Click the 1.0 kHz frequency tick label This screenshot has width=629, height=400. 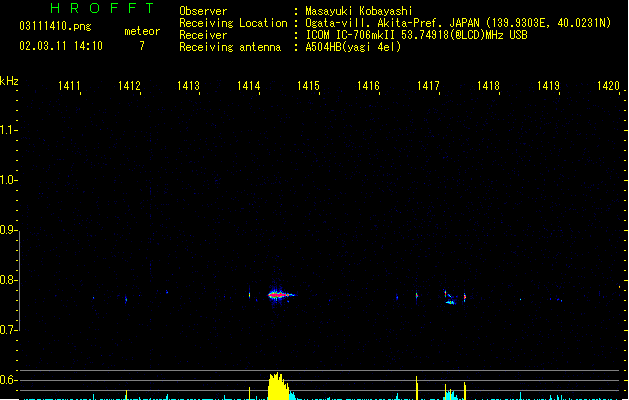tap(8, 180)
